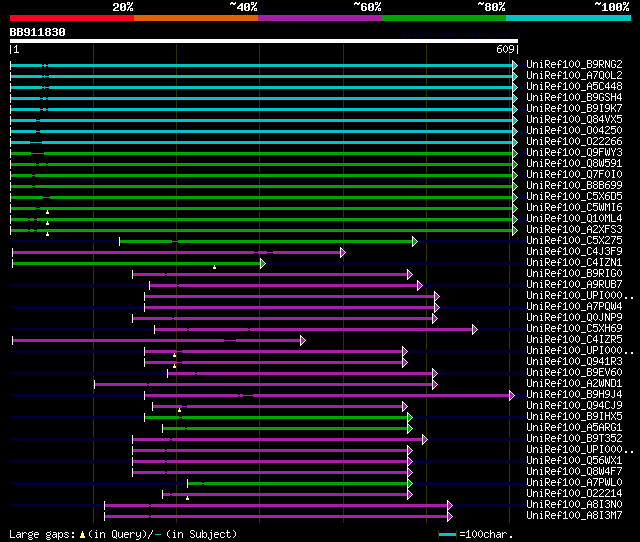Viewport: 640px width, 542px height.
Task: Select the green alignment bar of C4IZN1
Action: pos(137,264)
